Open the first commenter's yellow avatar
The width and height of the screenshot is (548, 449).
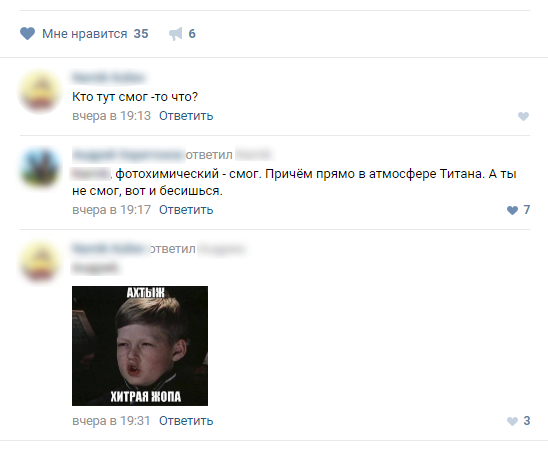pos(40,92)
